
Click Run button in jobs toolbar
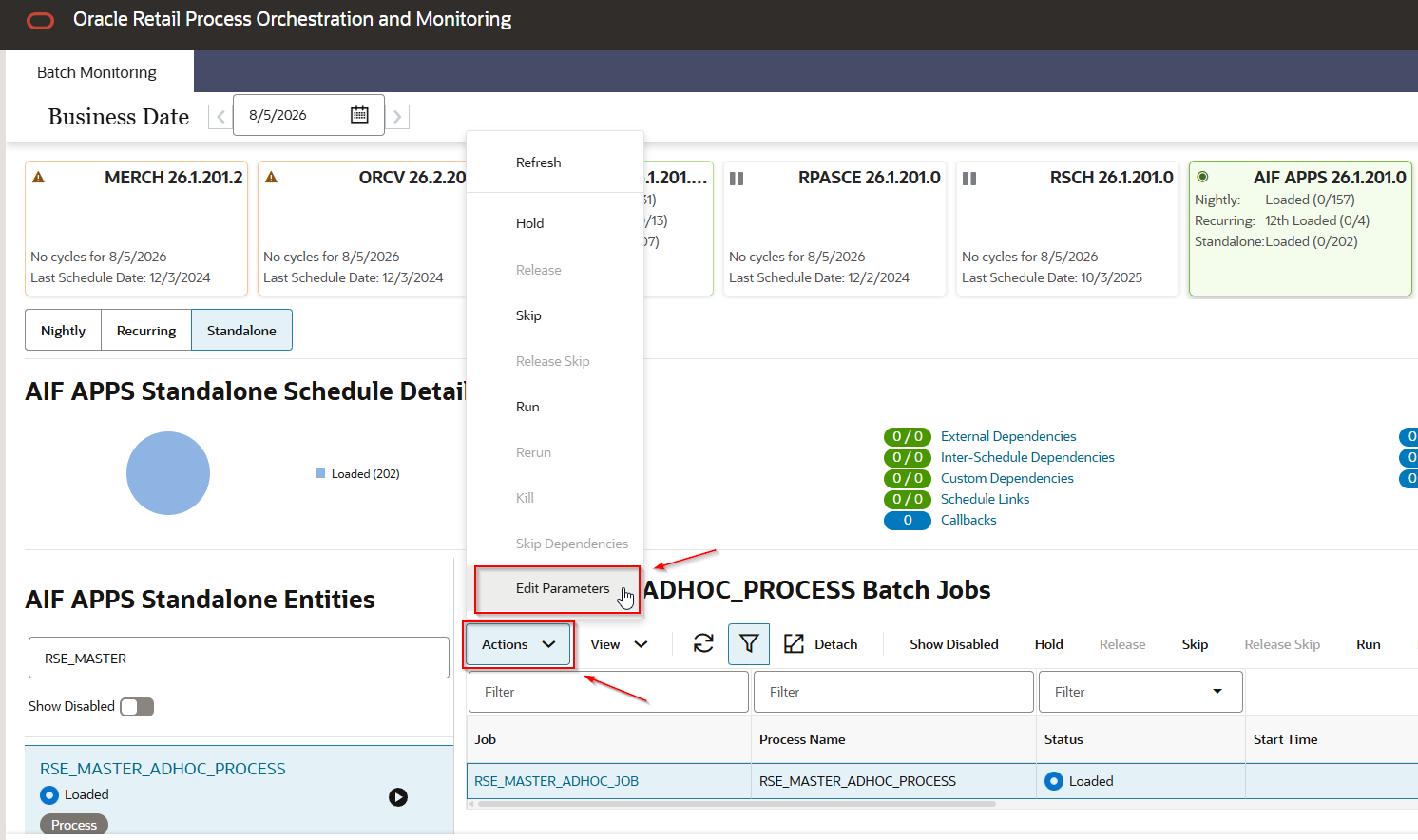(x=1368, y=644)
